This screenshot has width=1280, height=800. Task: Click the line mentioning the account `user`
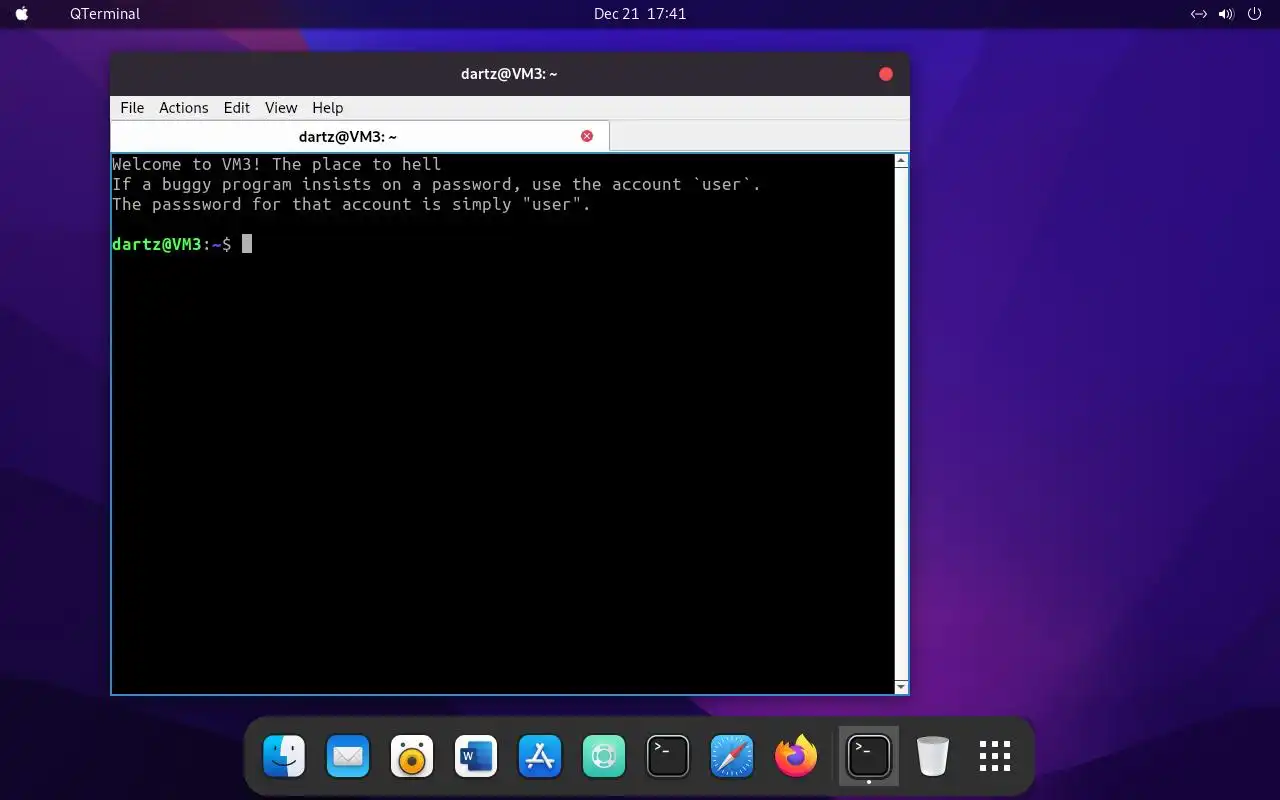coord(437,184)
